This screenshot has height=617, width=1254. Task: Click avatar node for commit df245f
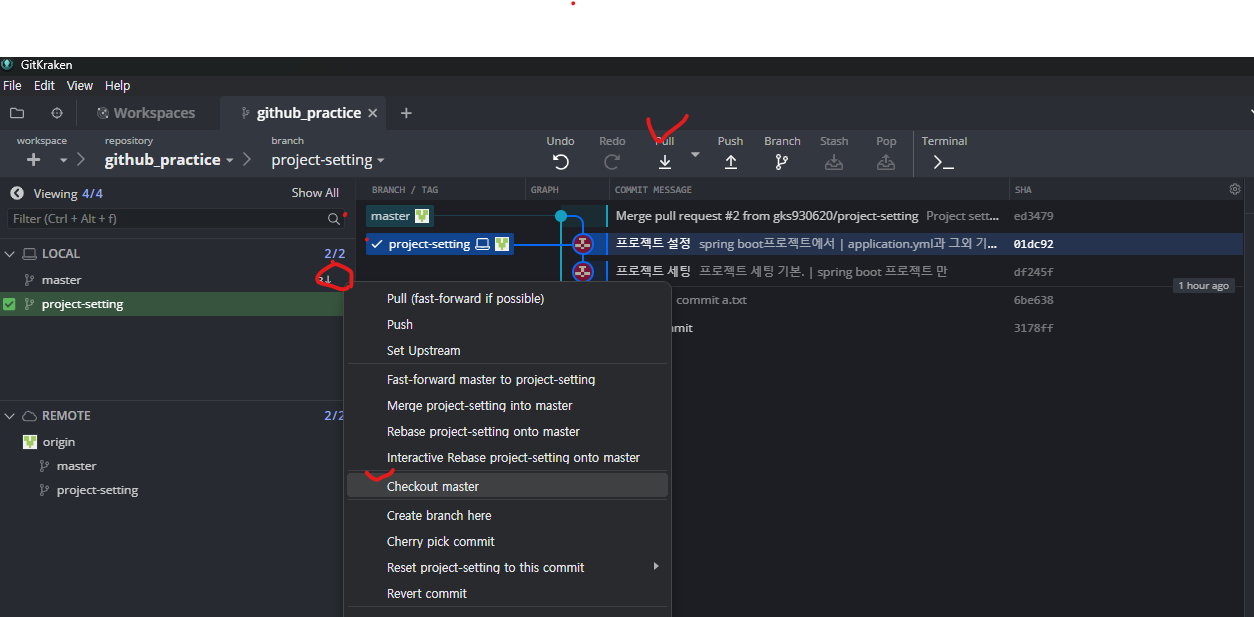click(583, 272)
